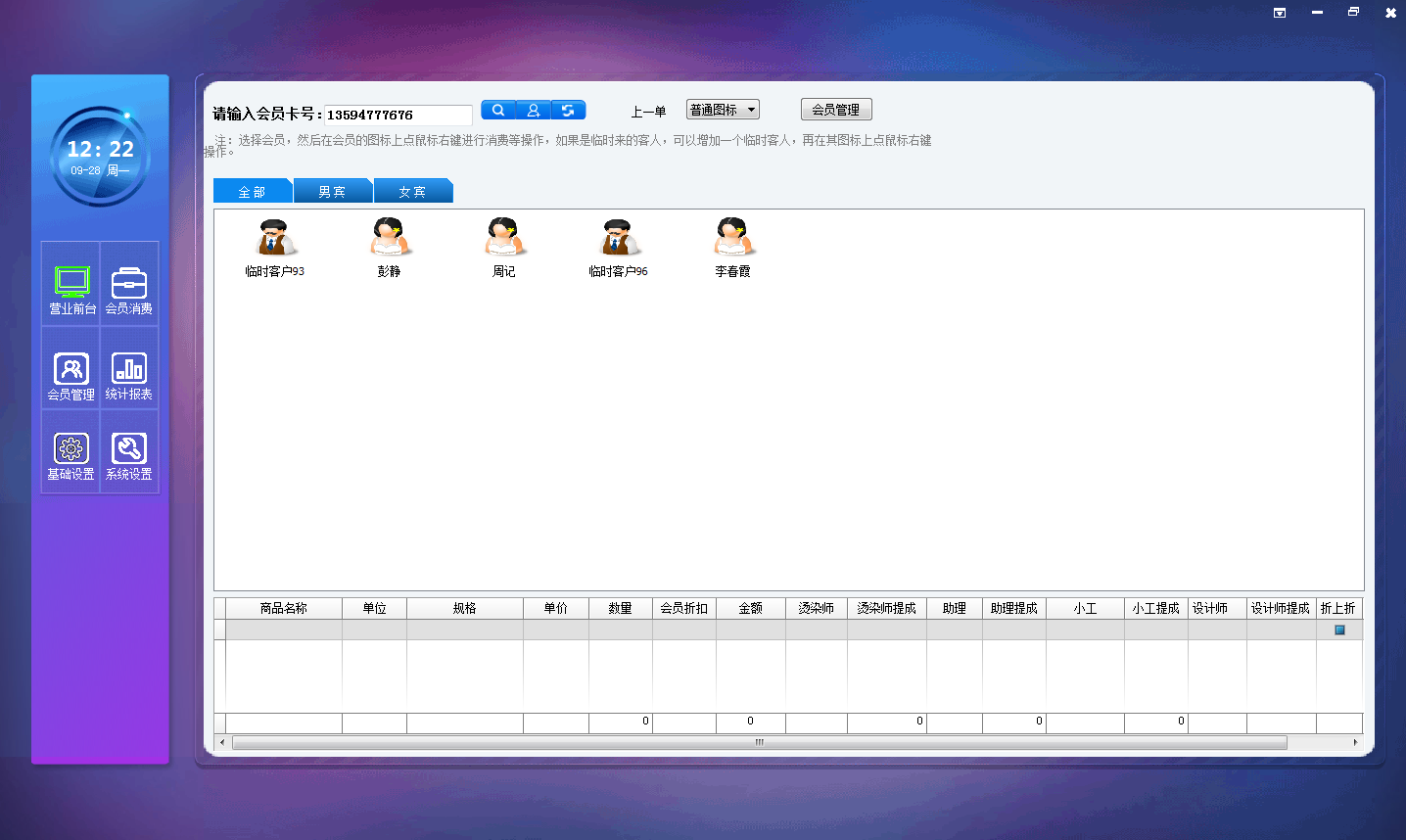Open 基础设置 gear icon
Viewport: 1406px width, 840px height.
71,456
